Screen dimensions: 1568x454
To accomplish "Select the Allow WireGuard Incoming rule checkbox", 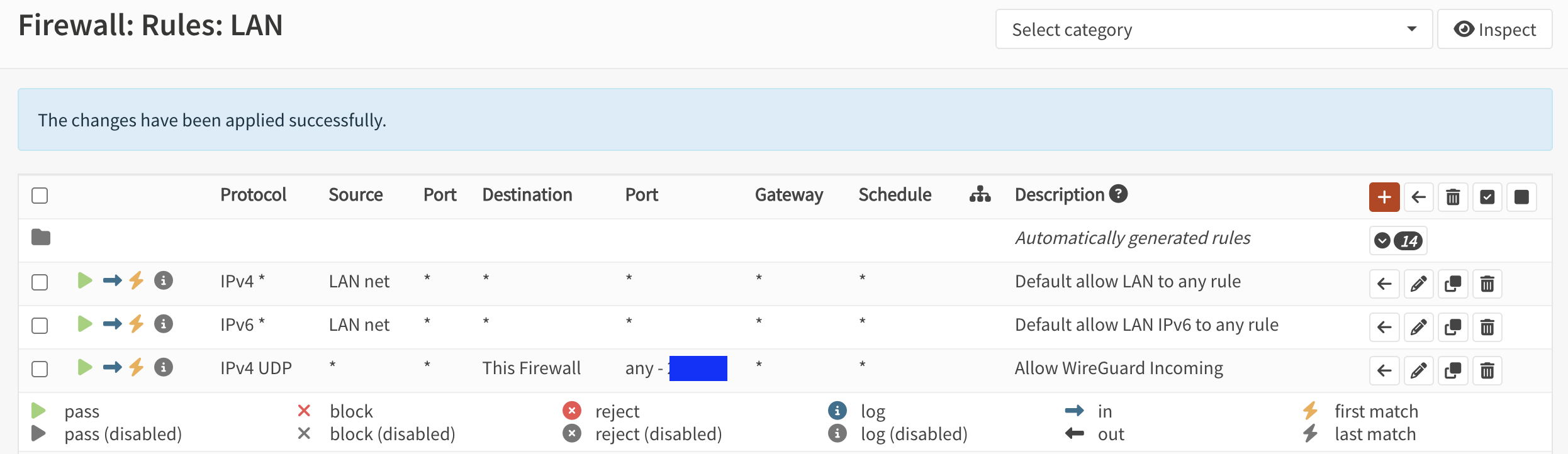I will click(x=40, y=369).
